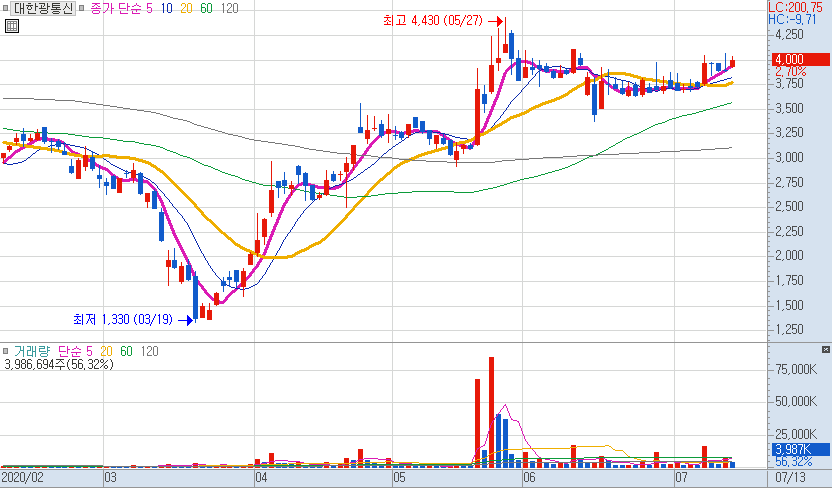The width and height of the screenshot is (832, 488).
Task: Click the 1,500 price axis label
Action: [x=790, y=306]
